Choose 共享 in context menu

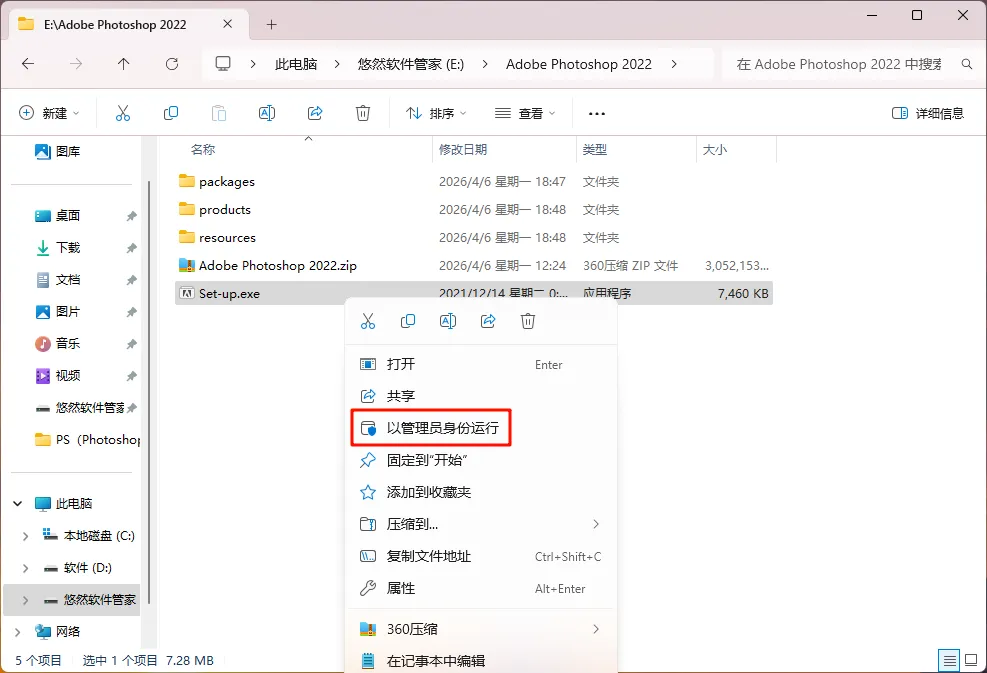(x=481, y=396)
